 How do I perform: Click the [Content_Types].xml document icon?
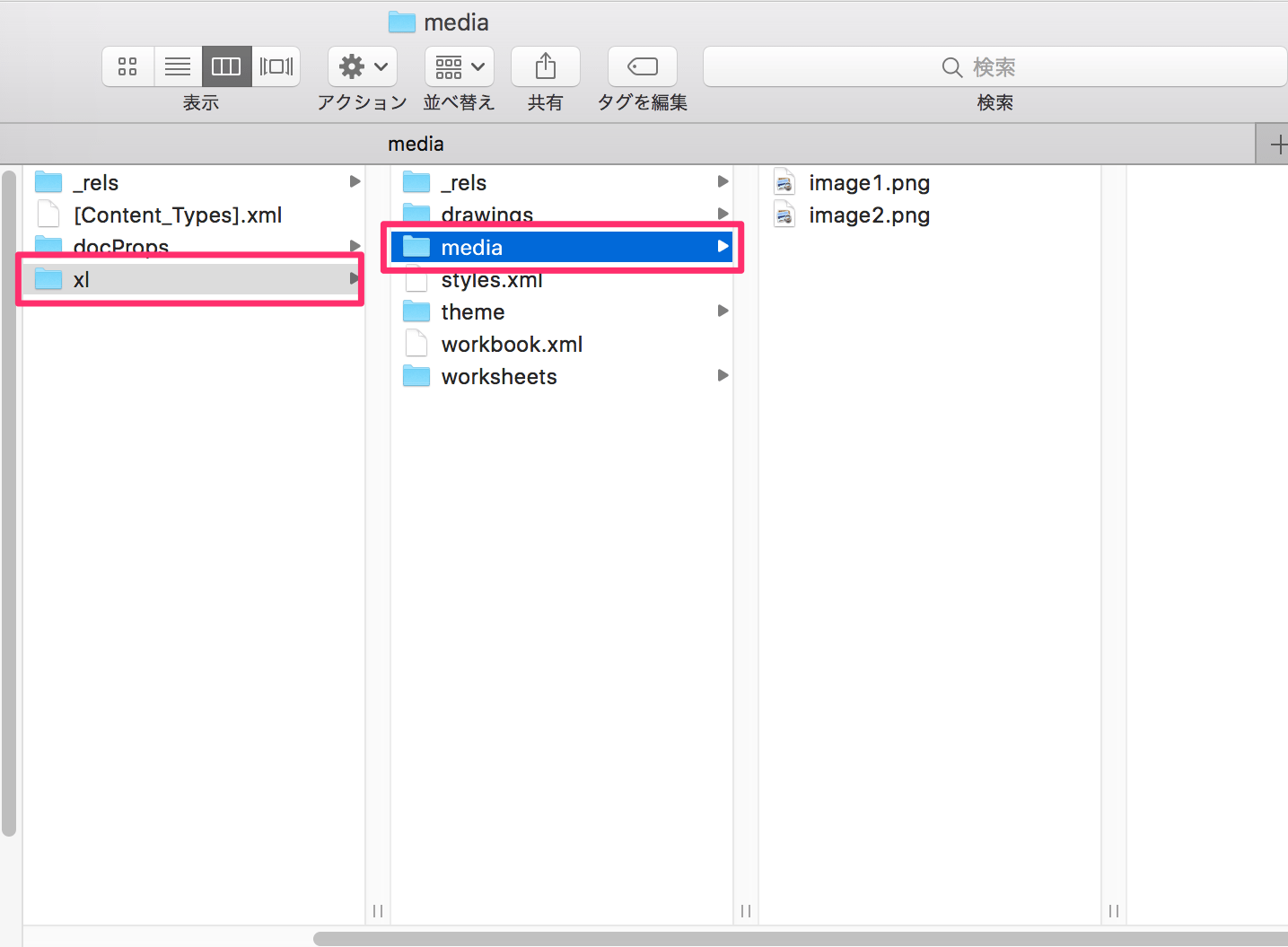point(48,215)
